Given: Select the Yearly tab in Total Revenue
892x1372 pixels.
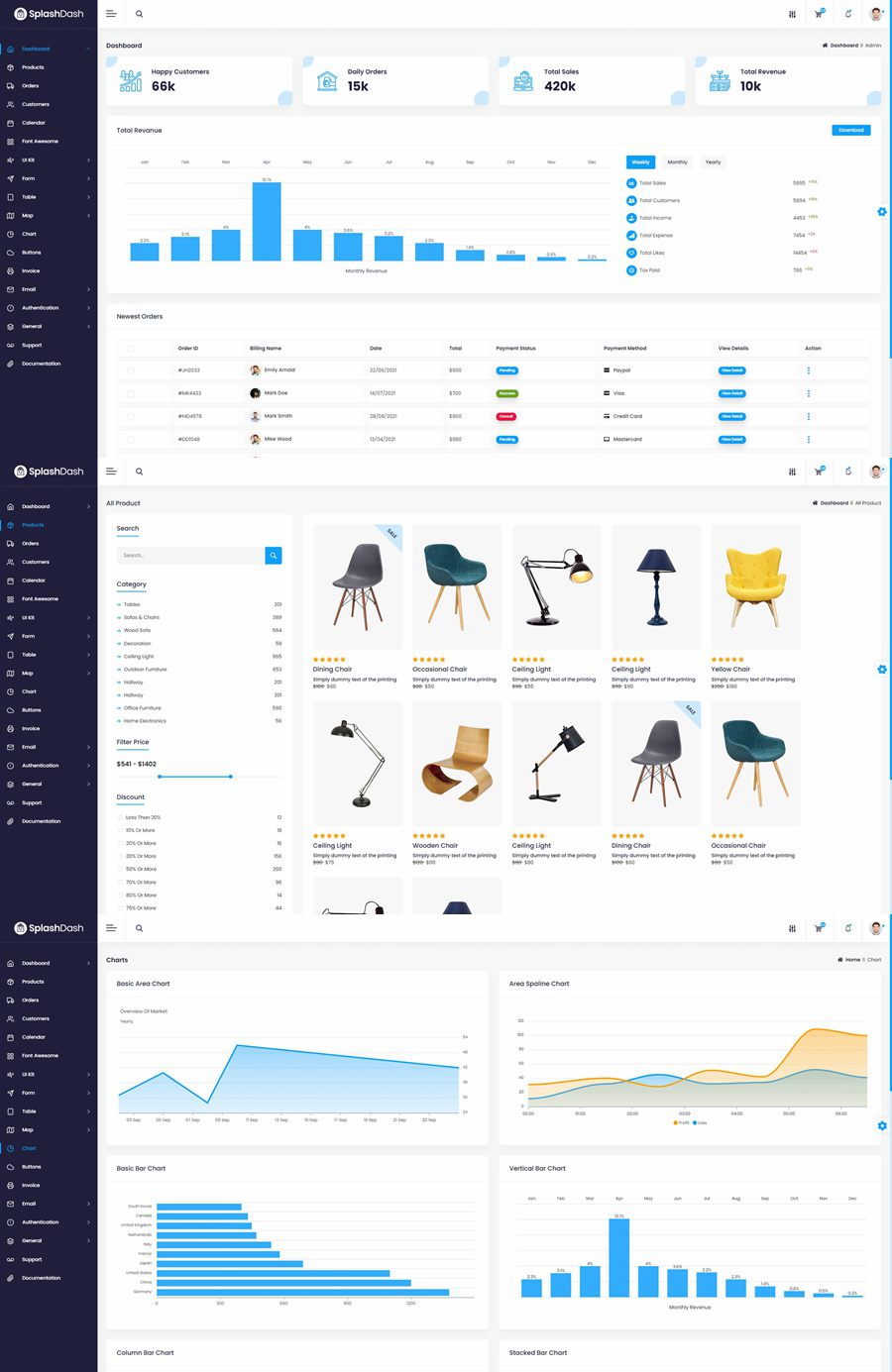Looking at the screenshot, I should pyautogui.click(x=713, y=162).
